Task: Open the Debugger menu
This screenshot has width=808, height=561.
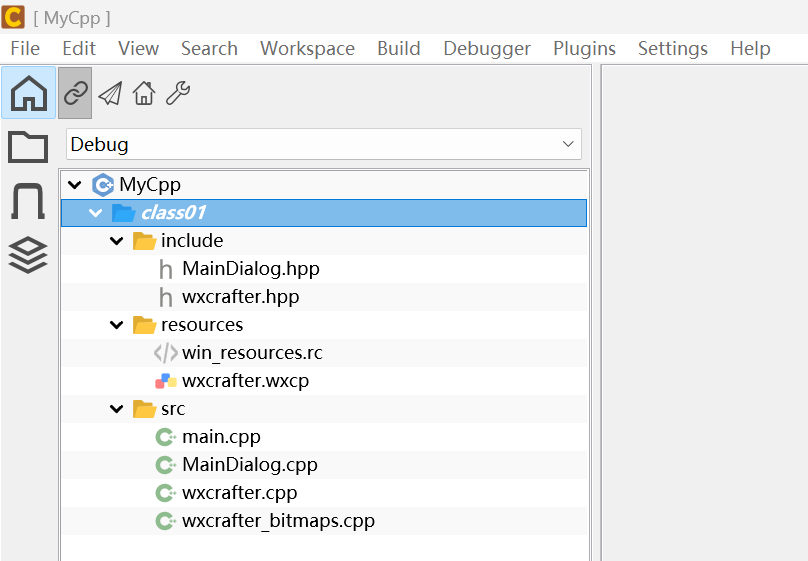Action: [x=487, y=48]
